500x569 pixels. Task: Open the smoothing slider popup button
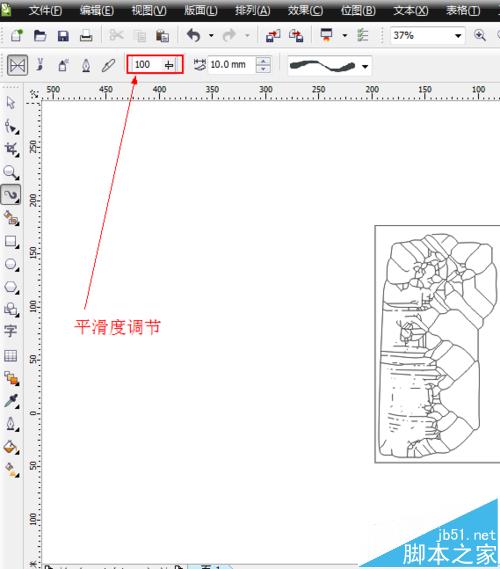click(169, 65)
